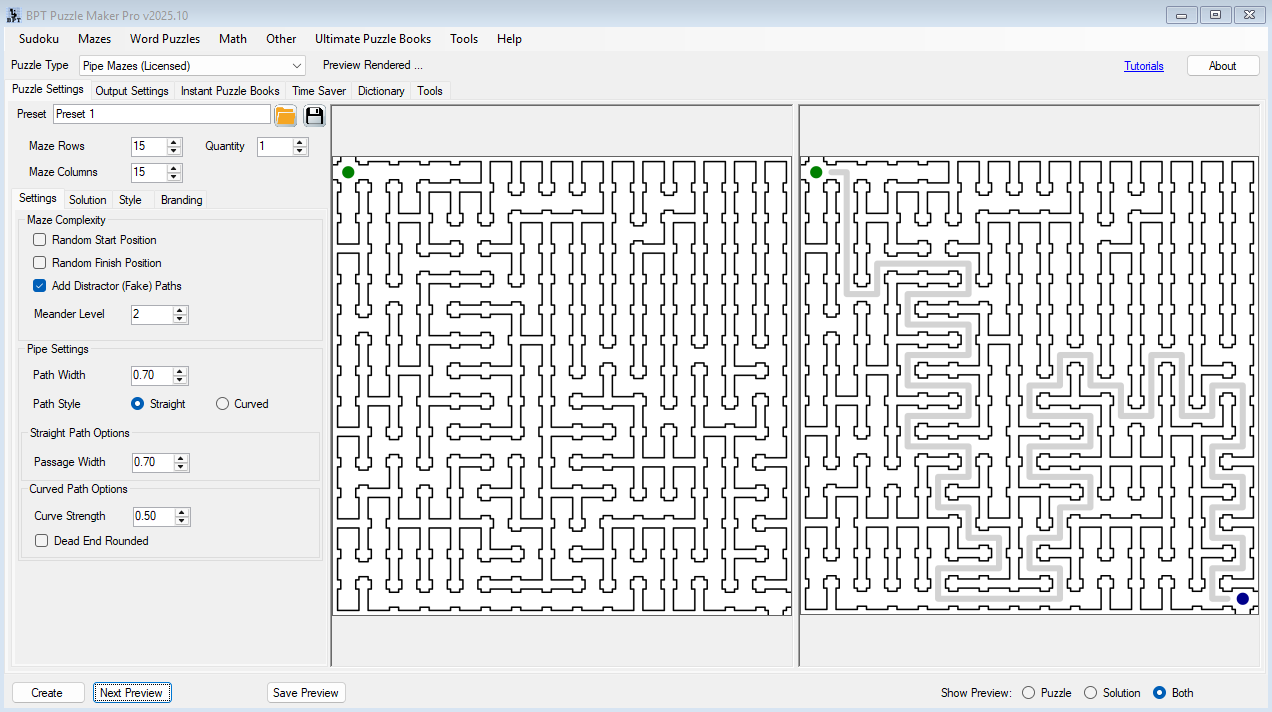This screenshot has height=712, width=1272.
Task: Increase Maze Columns with up arrow
Action: 175,168
